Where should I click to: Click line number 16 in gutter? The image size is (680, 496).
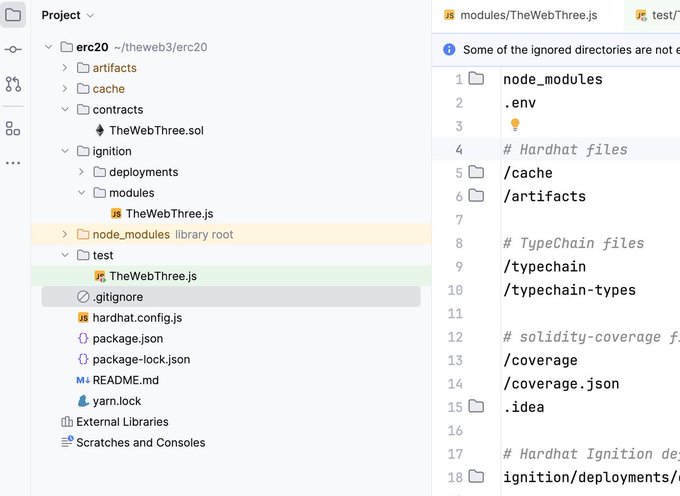455,431
